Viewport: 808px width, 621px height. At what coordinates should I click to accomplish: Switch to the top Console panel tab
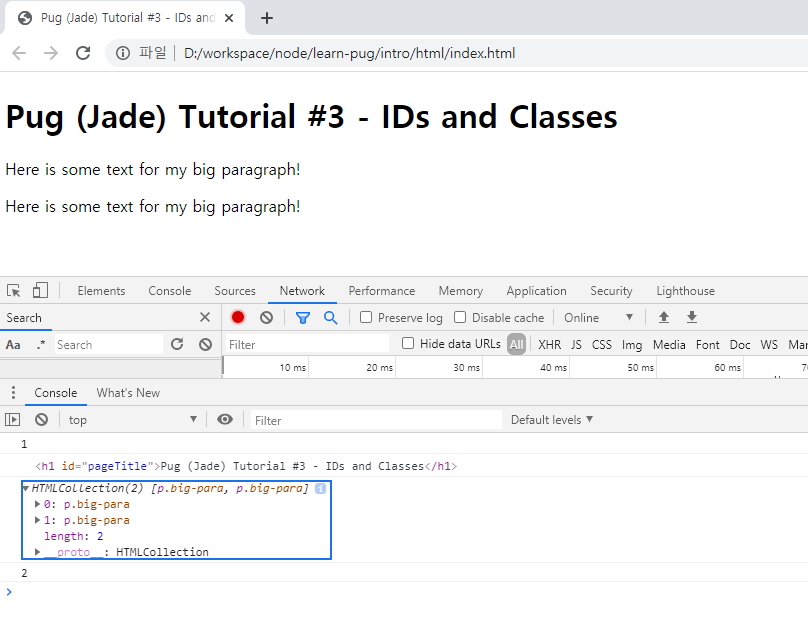170,291
